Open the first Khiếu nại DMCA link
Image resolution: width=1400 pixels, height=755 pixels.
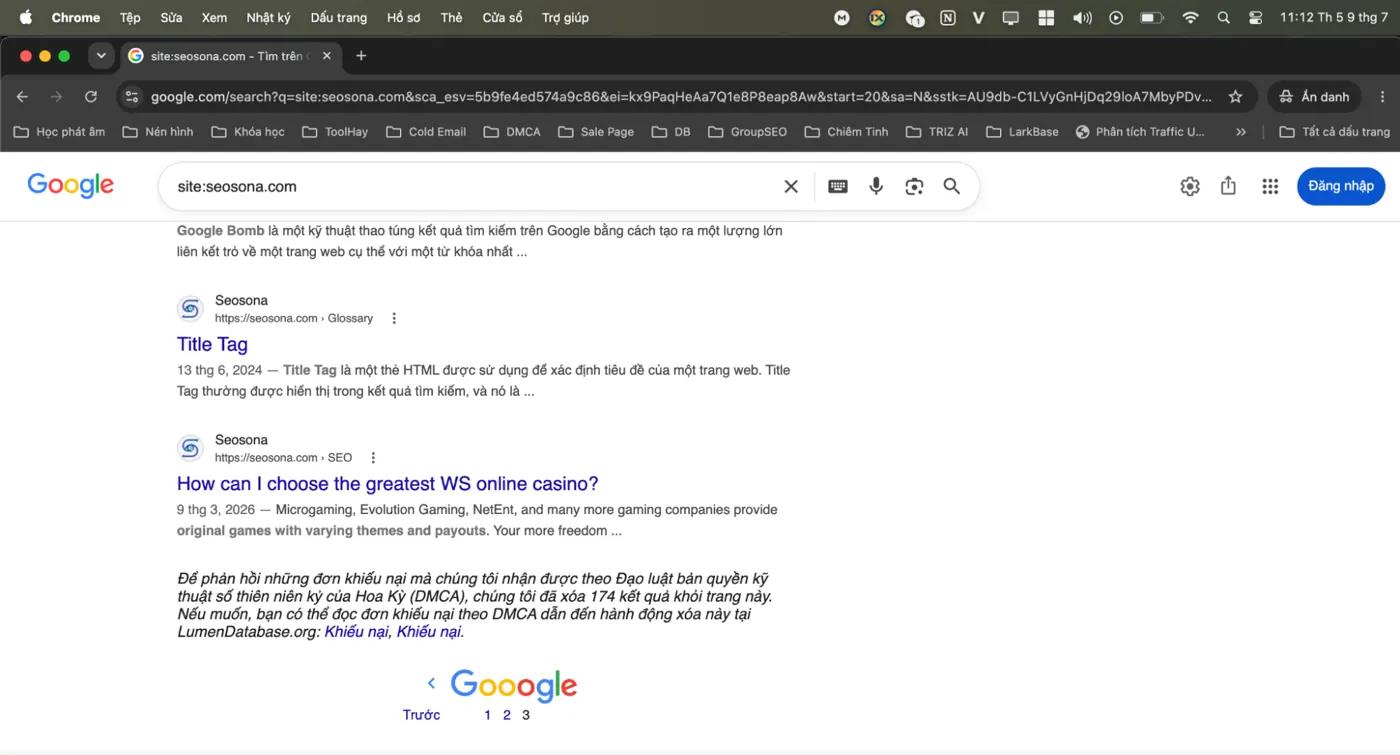[357, 632]
